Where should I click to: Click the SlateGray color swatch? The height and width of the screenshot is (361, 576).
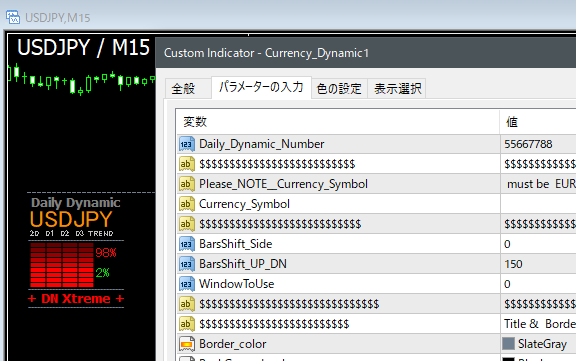pyautogui.click(x=508, y=344)
